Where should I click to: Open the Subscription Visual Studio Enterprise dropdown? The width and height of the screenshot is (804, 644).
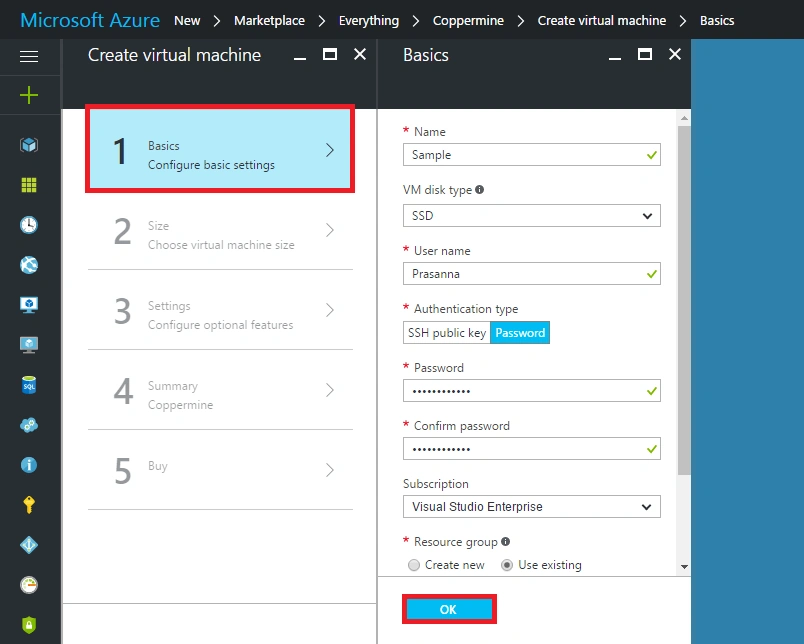pos(532,507)
